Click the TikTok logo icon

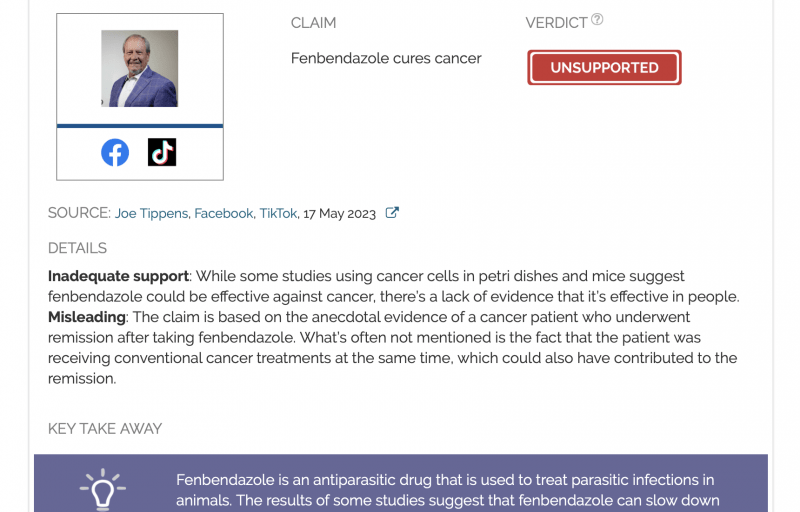[x=162, y=152]
